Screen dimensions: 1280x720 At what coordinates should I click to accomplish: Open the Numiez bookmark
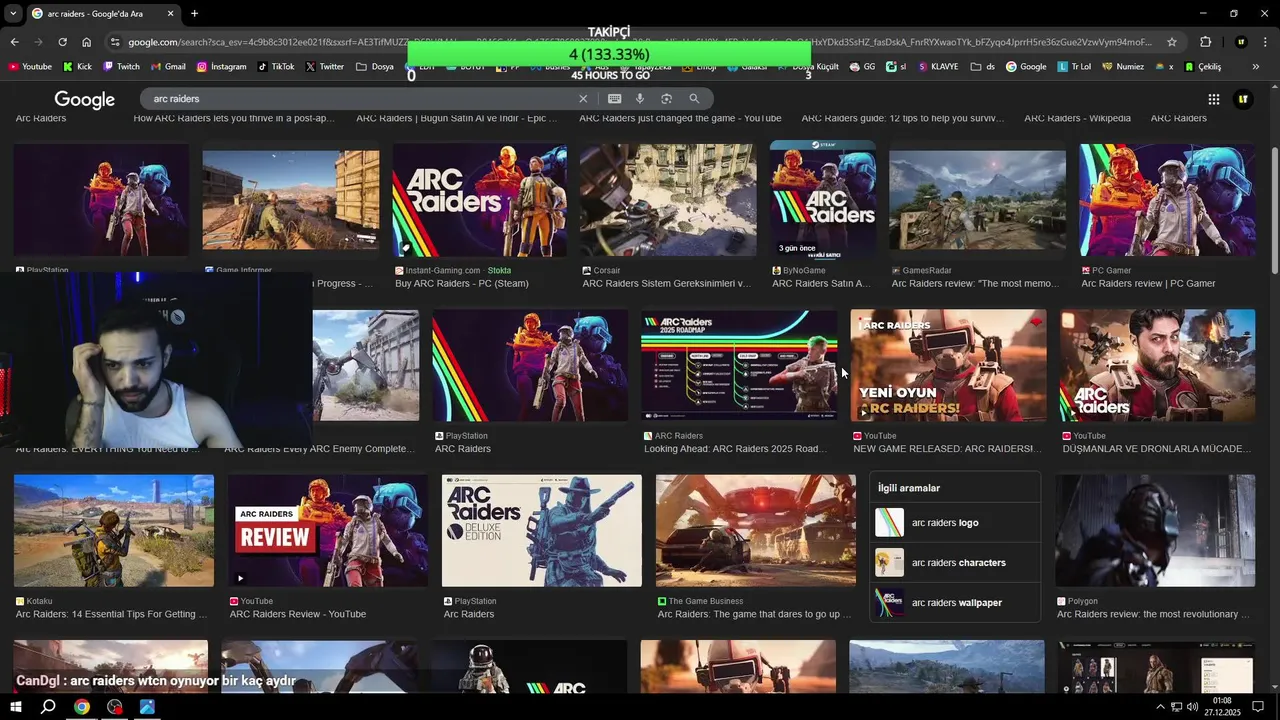pos(1123,67)
